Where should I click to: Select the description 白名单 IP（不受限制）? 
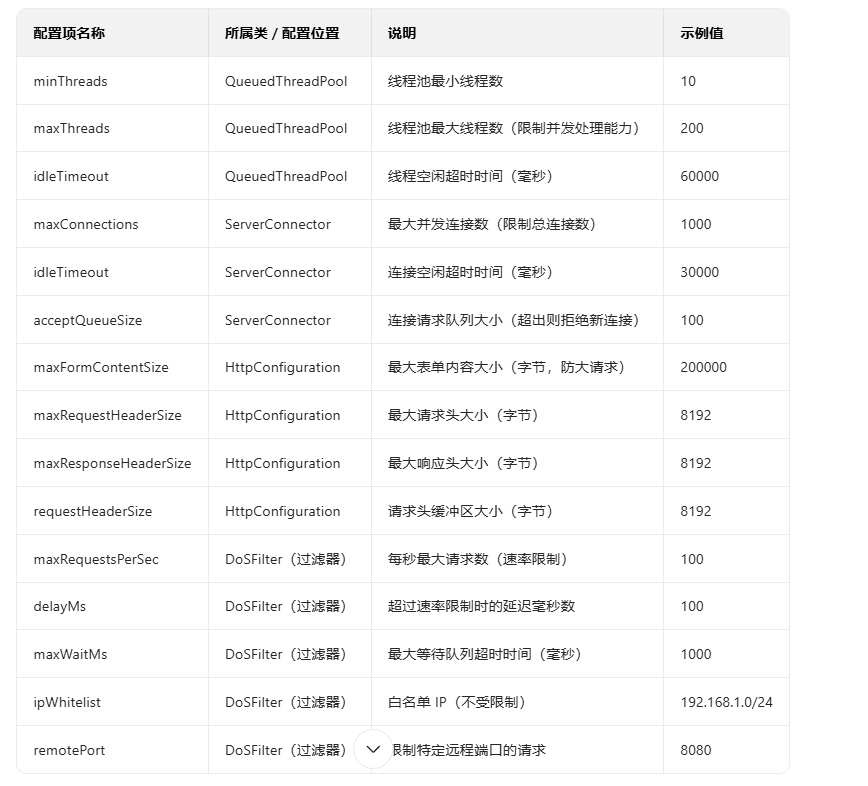tap(456, 702)
